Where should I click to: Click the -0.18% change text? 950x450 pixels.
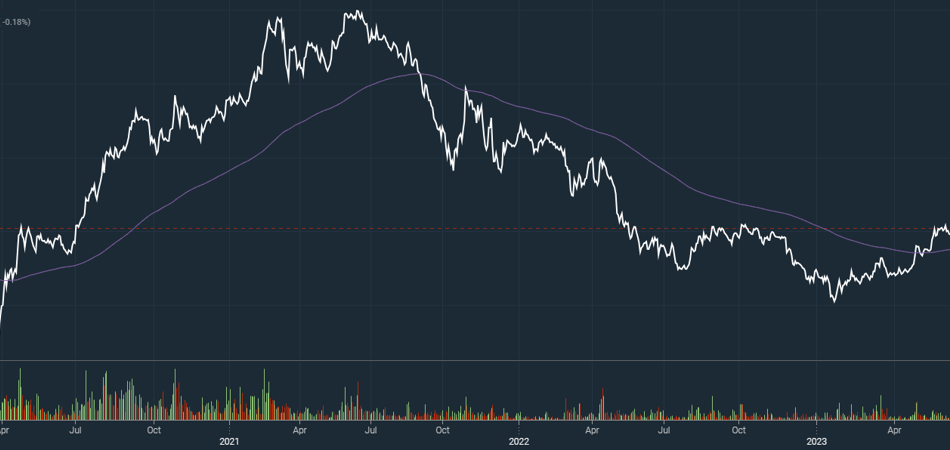point(16,21)
